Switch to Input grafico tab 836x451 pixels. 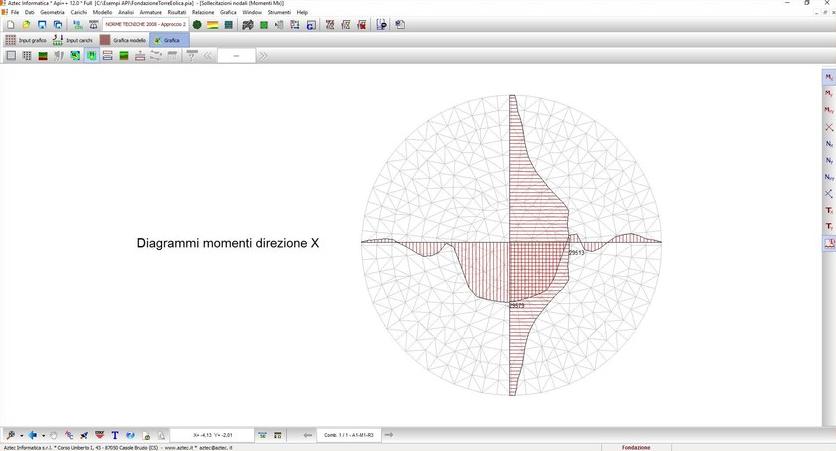coord(26,40)
